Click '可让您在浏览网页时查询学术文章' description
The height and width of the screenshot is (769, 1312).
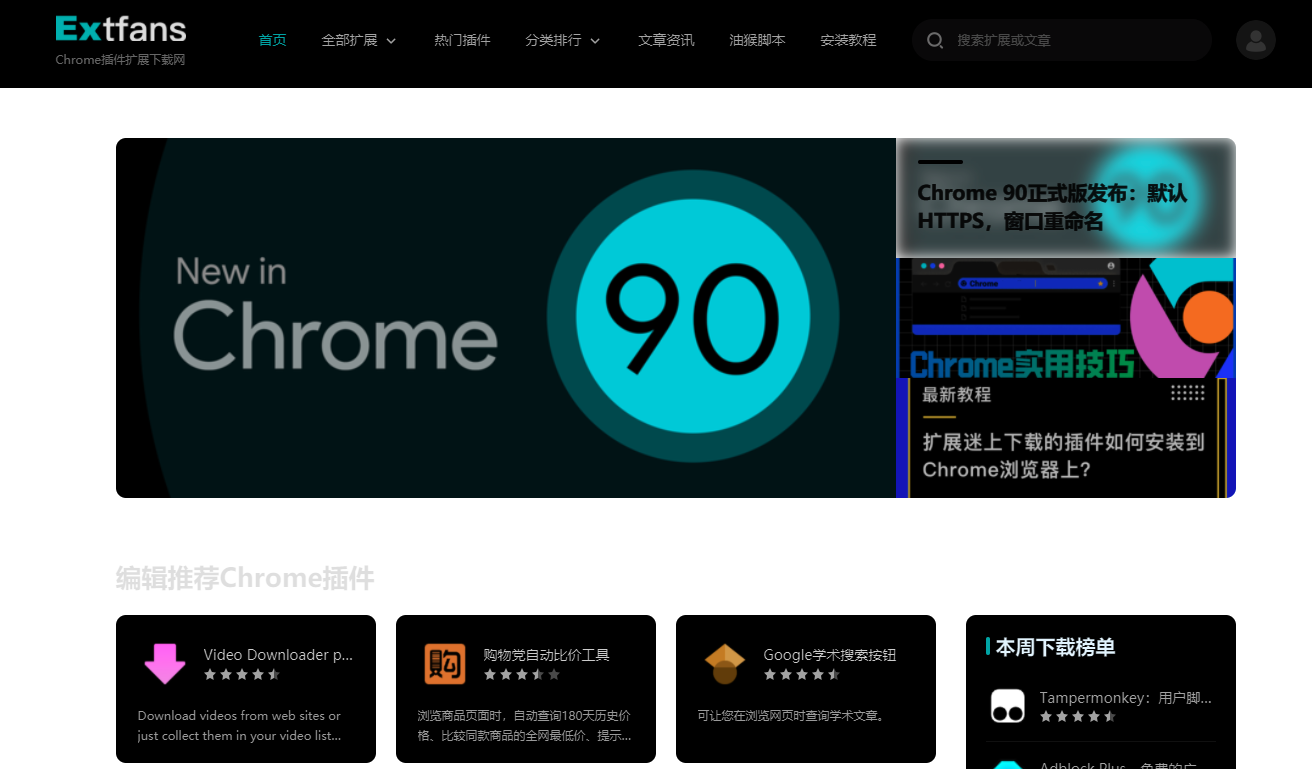tap(790, 716)
